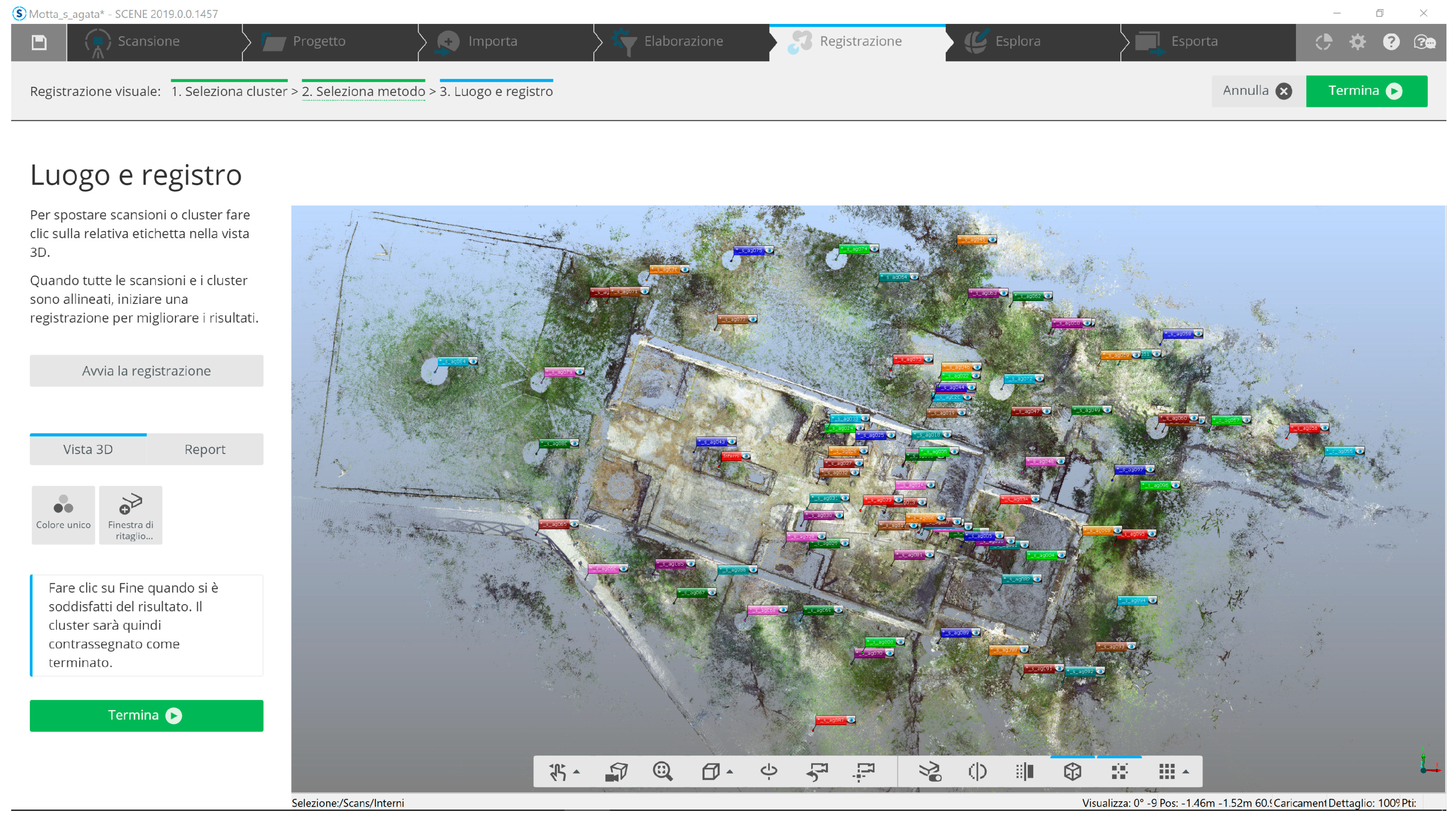Screen dimensions: 1456x820
Task: Toggle visibility eye on scan s_ag065
Action: coord(574,524)
